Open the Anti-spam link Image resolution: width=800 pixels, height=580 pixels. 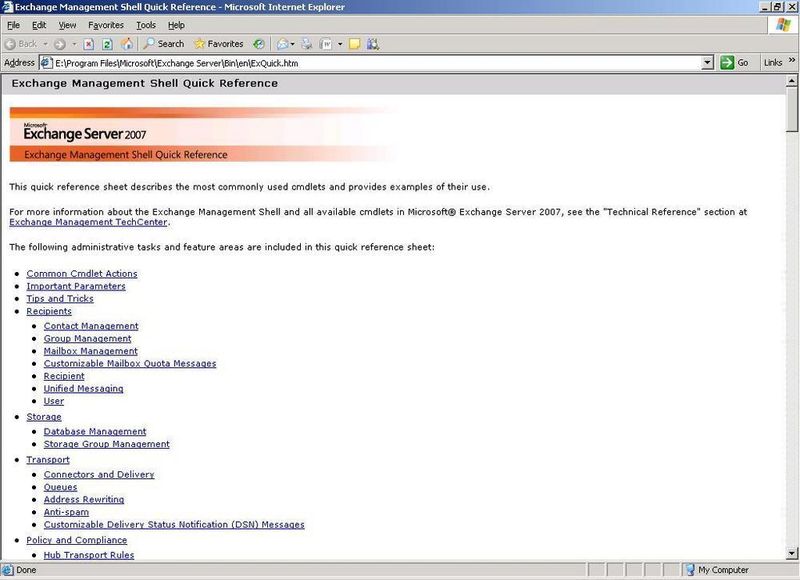click(x=66, y=512)
